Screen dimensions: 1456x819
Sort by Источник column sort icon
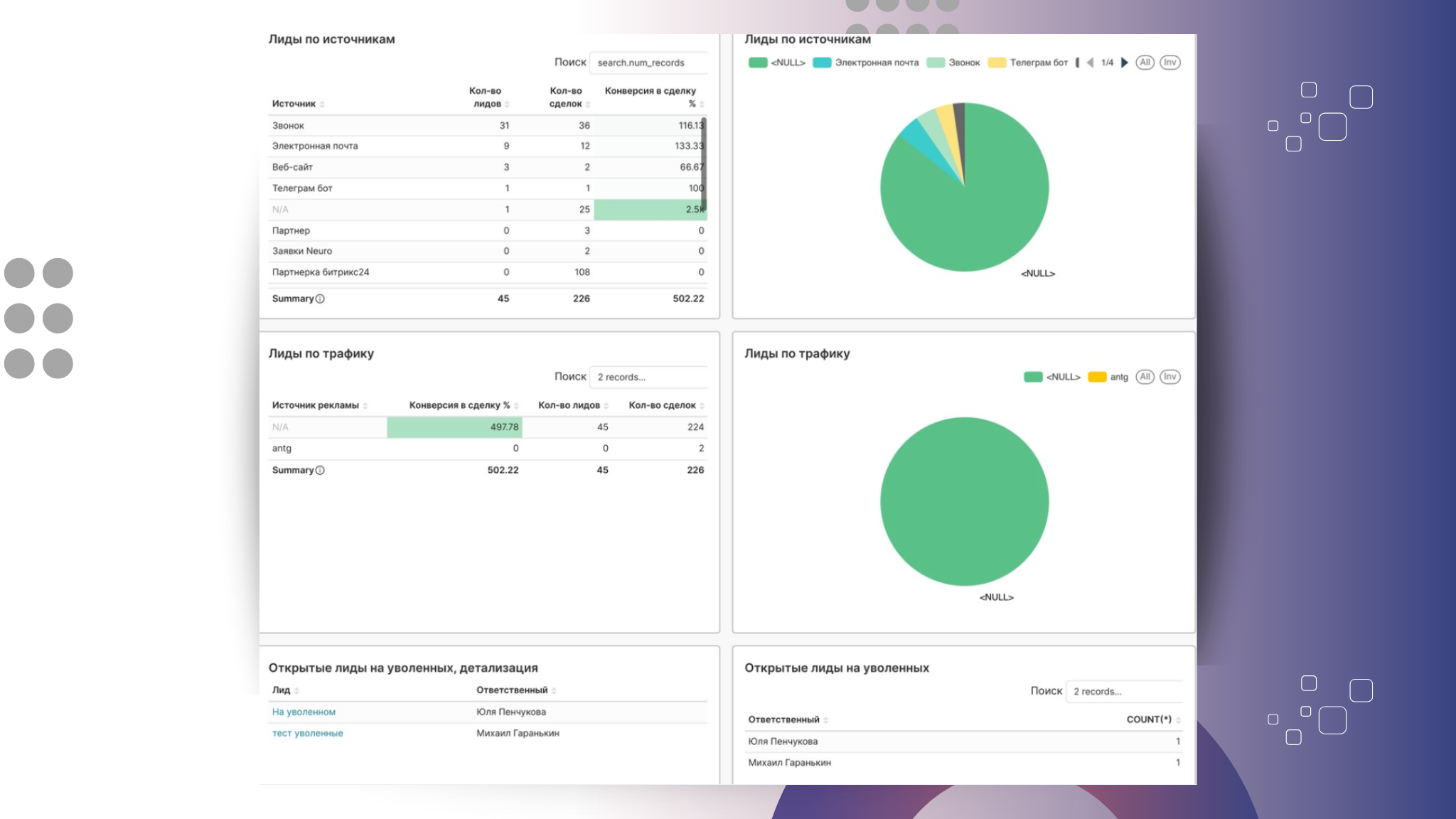[322, 105]
